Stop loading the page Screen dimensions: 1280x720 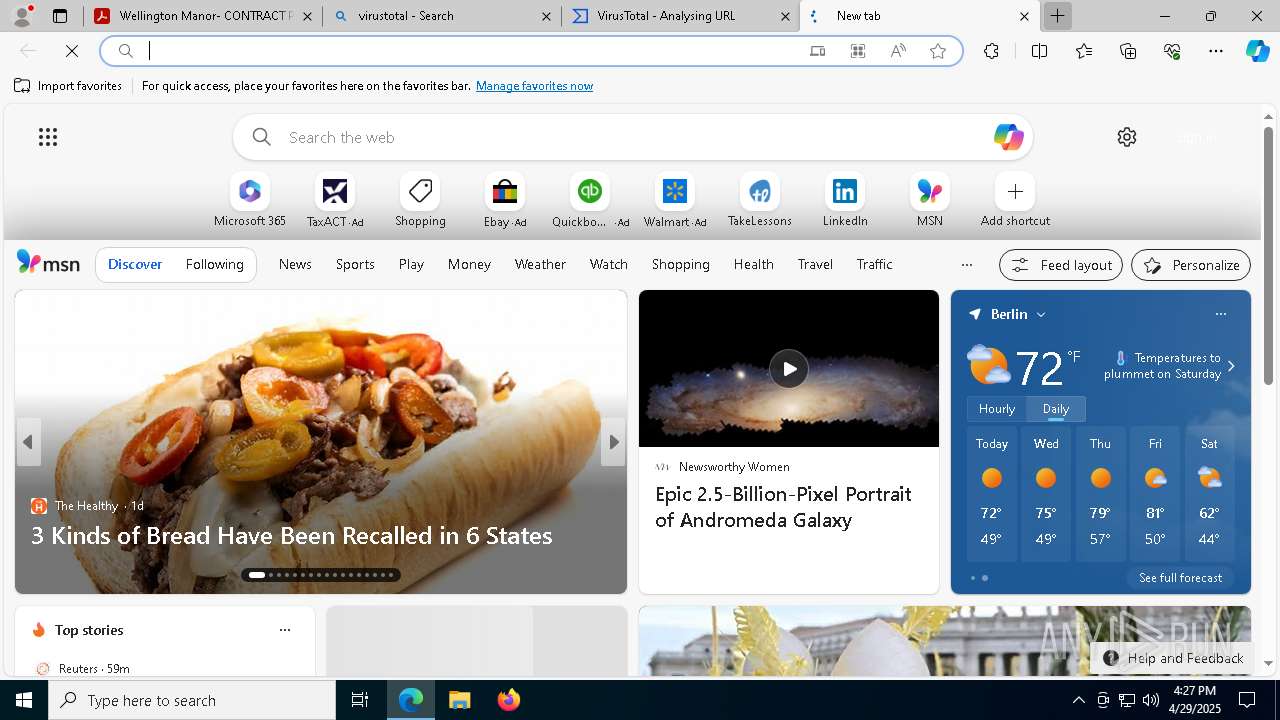[x=72, y=51]
